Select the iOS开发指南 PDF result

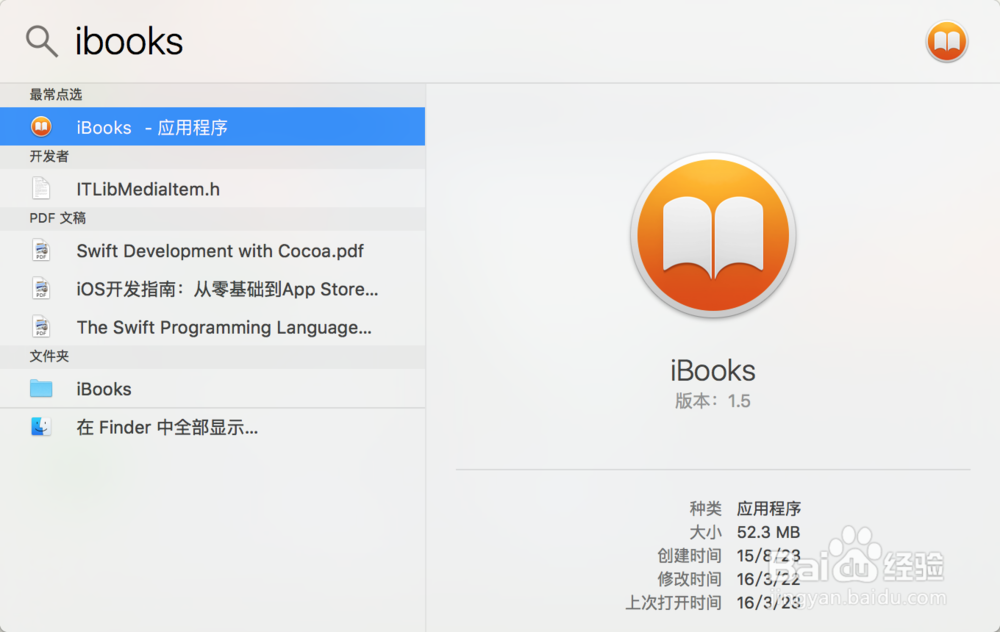click(x=212, y=289)
